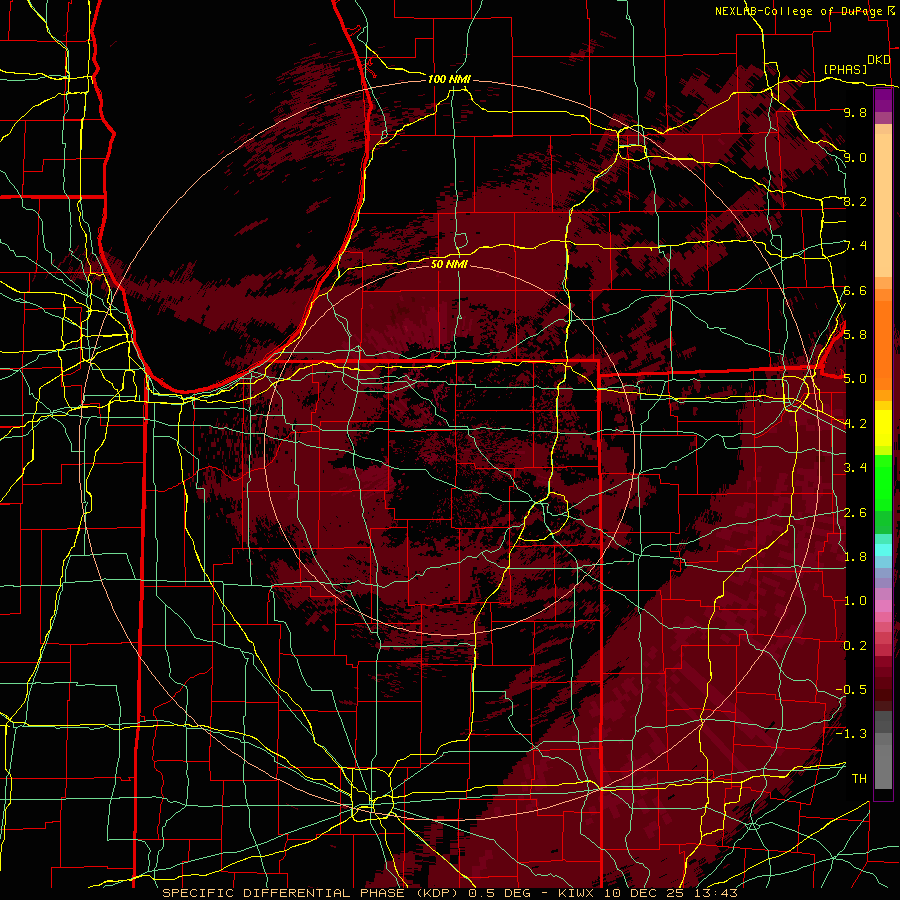Click the yellow color bar segment
Viewport: 900px width, 900px height.
coord(883,427)
